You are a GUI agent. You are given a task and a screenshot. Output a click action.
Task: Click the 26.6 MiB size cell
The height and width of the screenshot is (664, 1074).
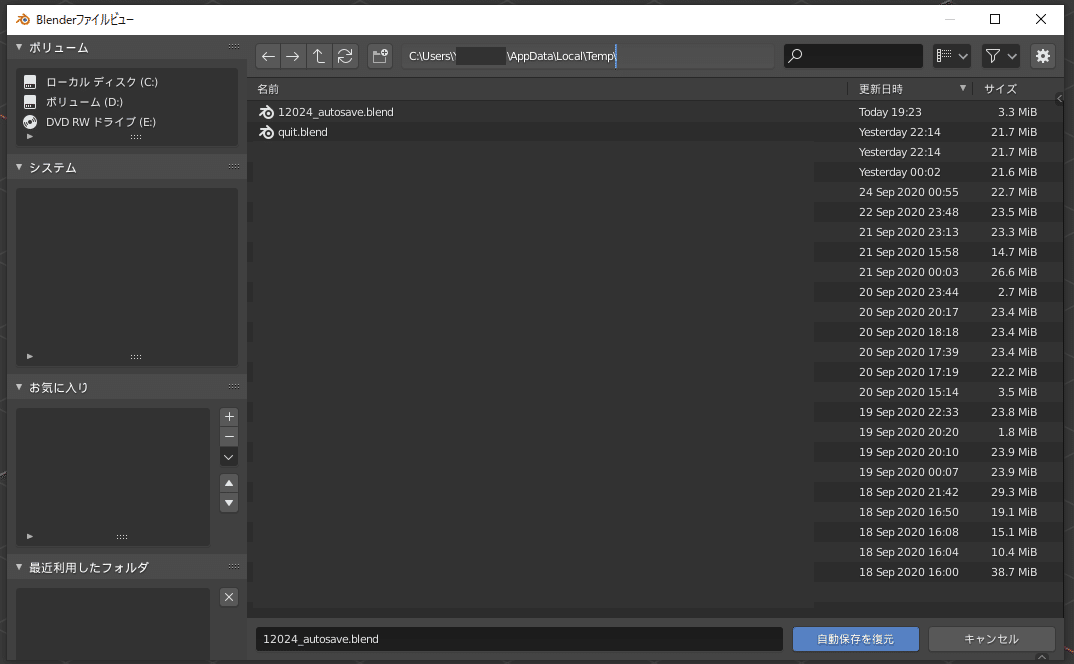pos(1014,272)
